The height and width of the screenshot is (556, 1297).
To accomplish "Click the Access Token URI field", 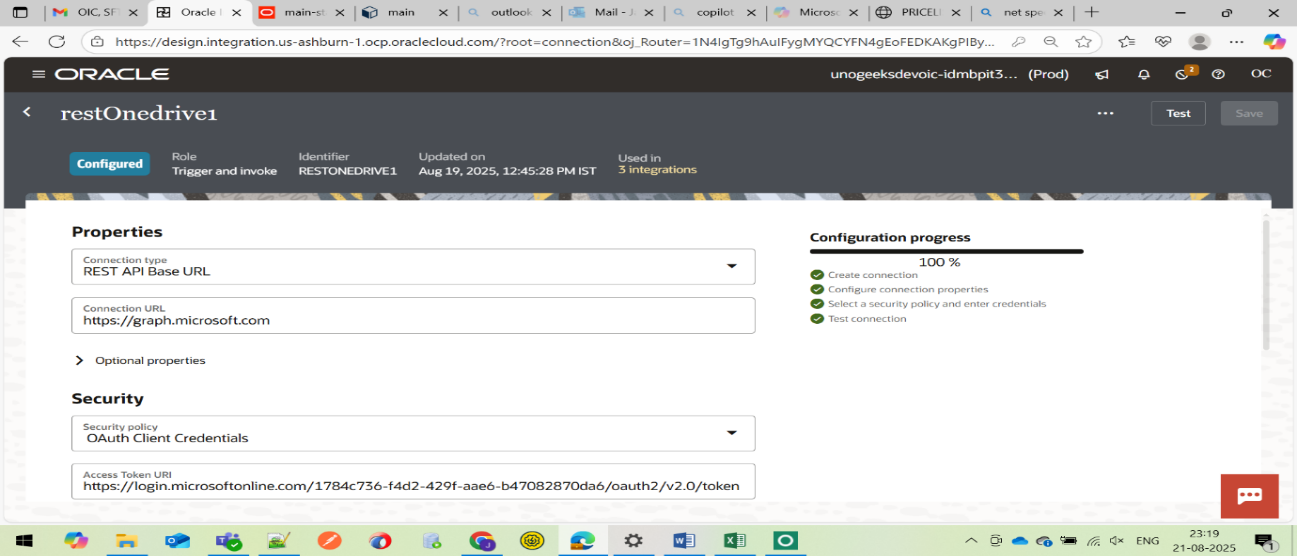I will (x=413, y=481).
